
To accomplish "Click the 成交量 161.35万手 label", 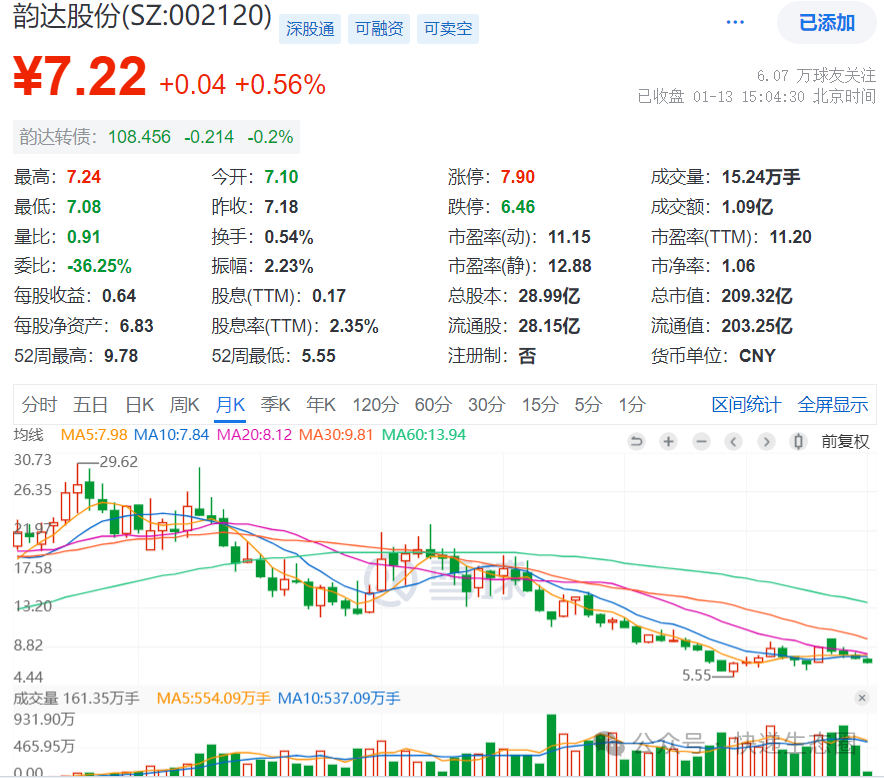I will tap(76, 699).
